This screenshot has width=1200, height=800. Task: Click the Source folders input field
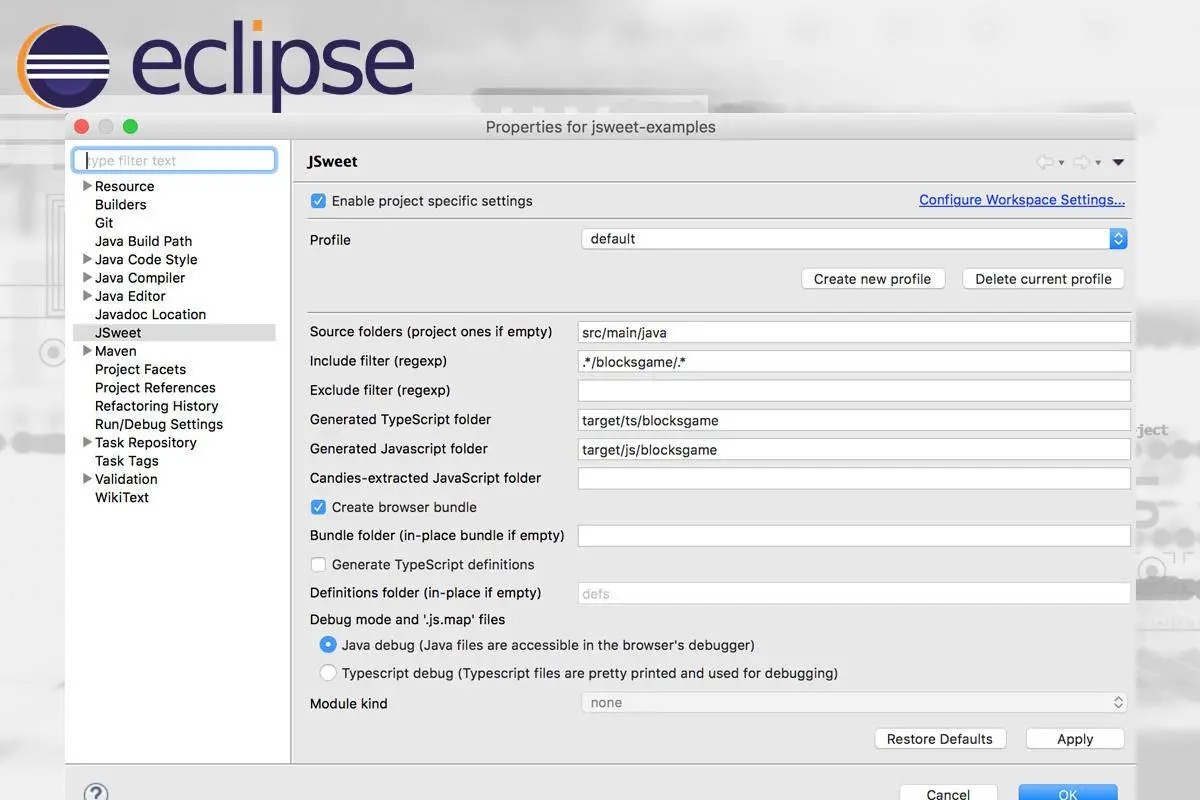[x=854, y=332]
